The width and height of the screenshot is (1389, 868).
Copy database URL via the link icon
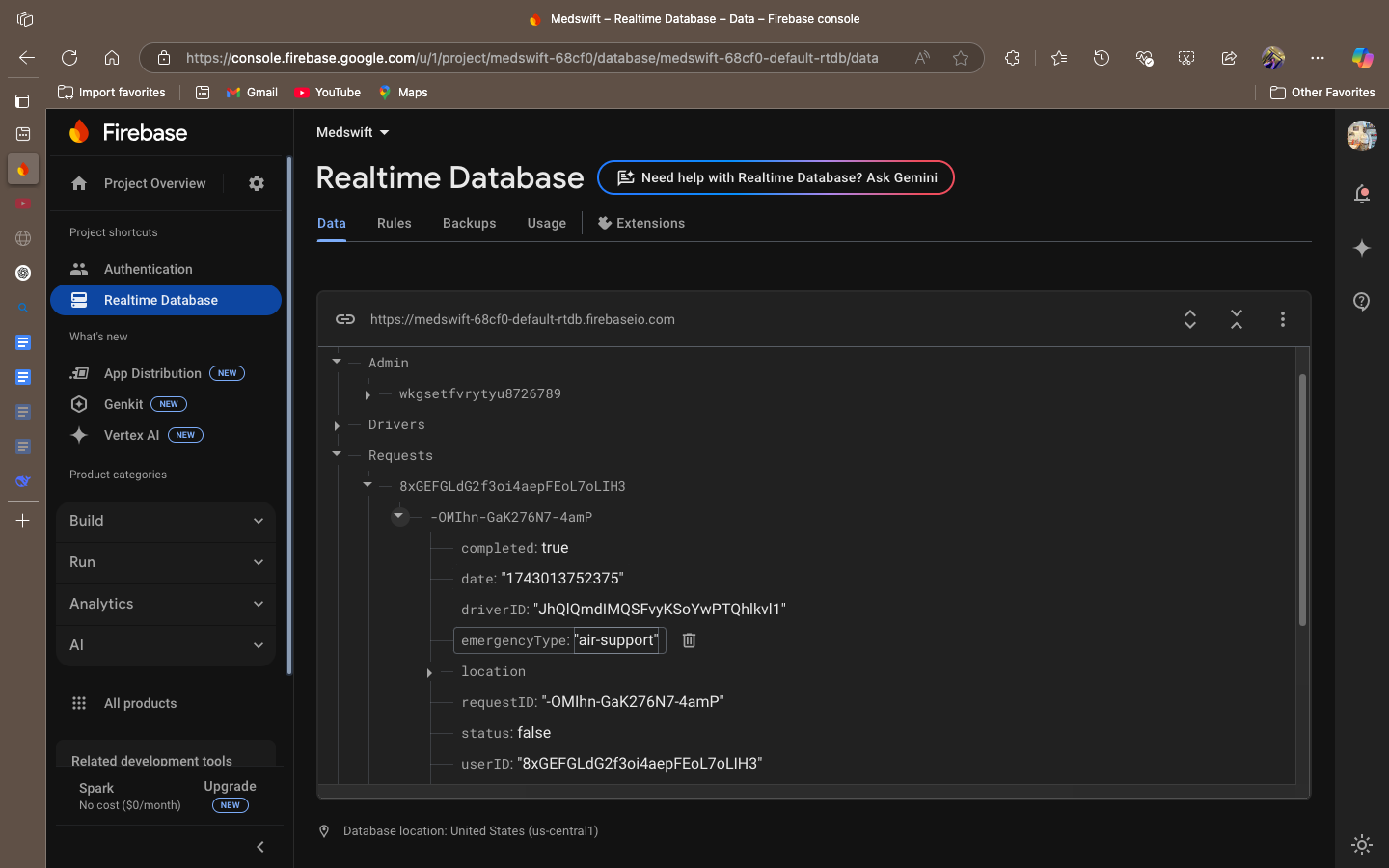pos(345,319)
